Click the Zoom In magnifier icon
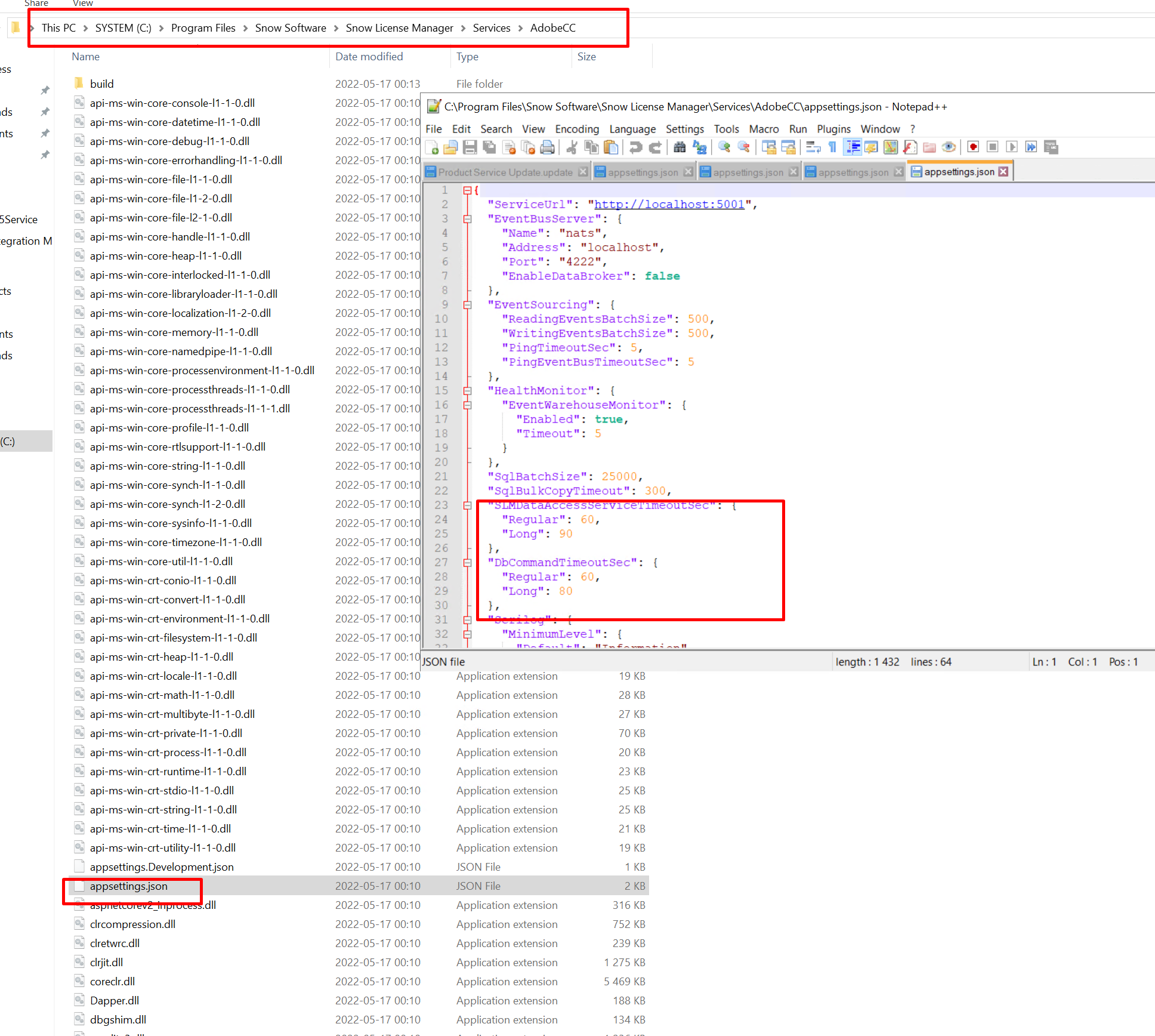This screenshot has height=1036, width=1155. click(x=724, y=147)
